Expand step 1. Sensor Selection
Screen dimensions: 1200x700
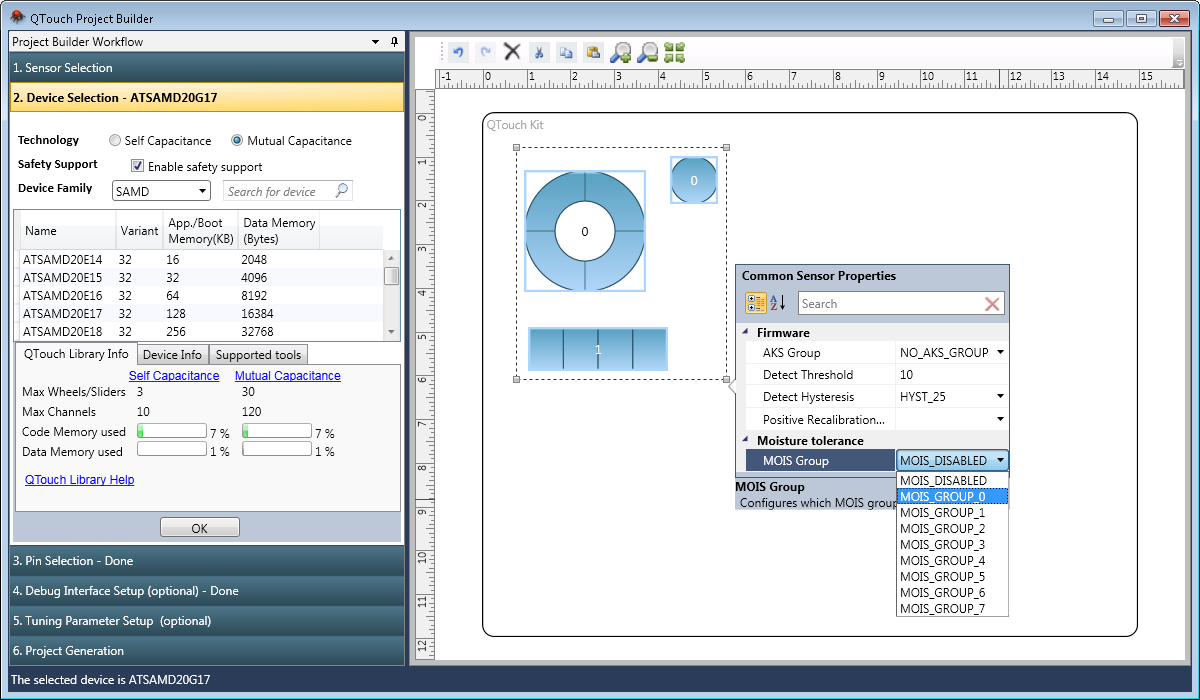click(x=207, y=68)
